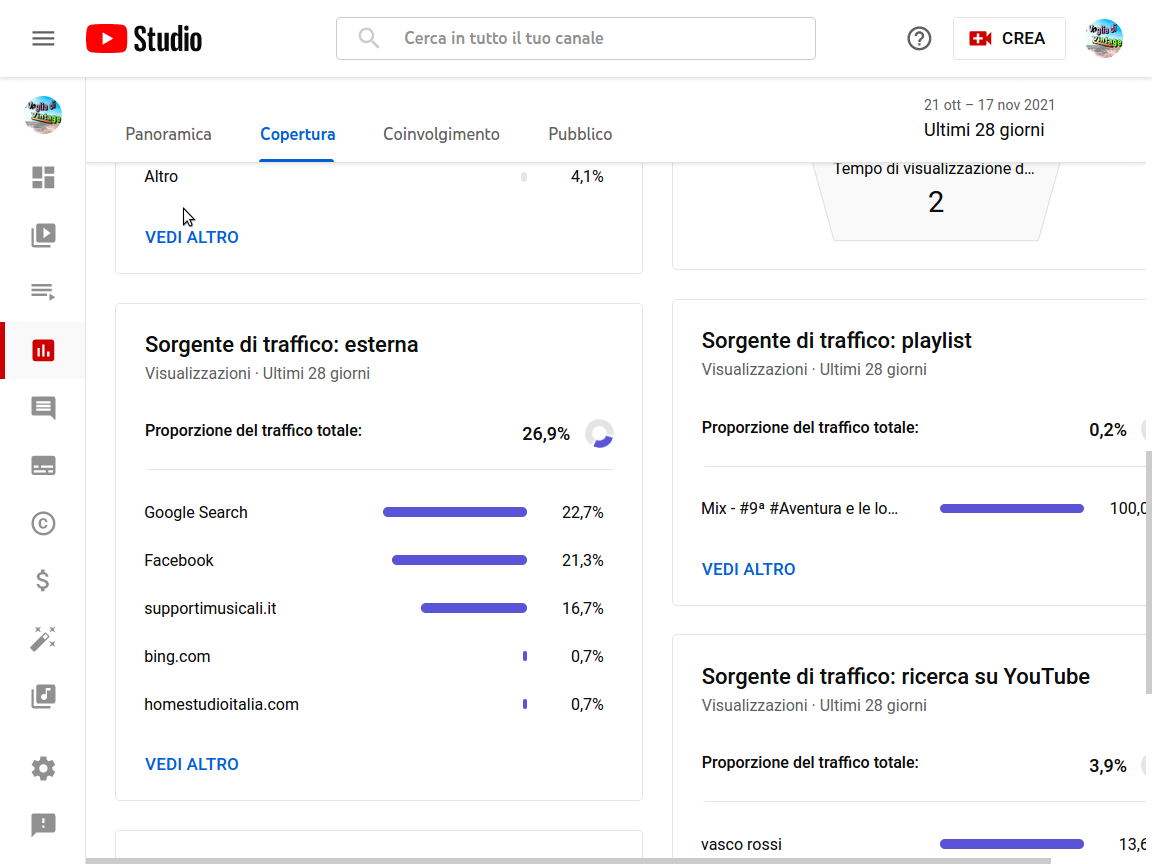Viewport: 1152px width, 864px height.
Task: Click the 26,9% donut chart icon
Action: point(600,433)
